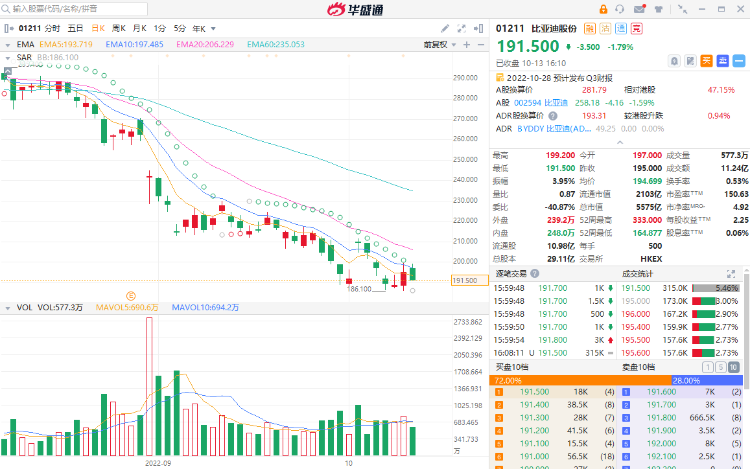
Task: Switch to 分时 chart tab
Action: click(x=52, y=29)
